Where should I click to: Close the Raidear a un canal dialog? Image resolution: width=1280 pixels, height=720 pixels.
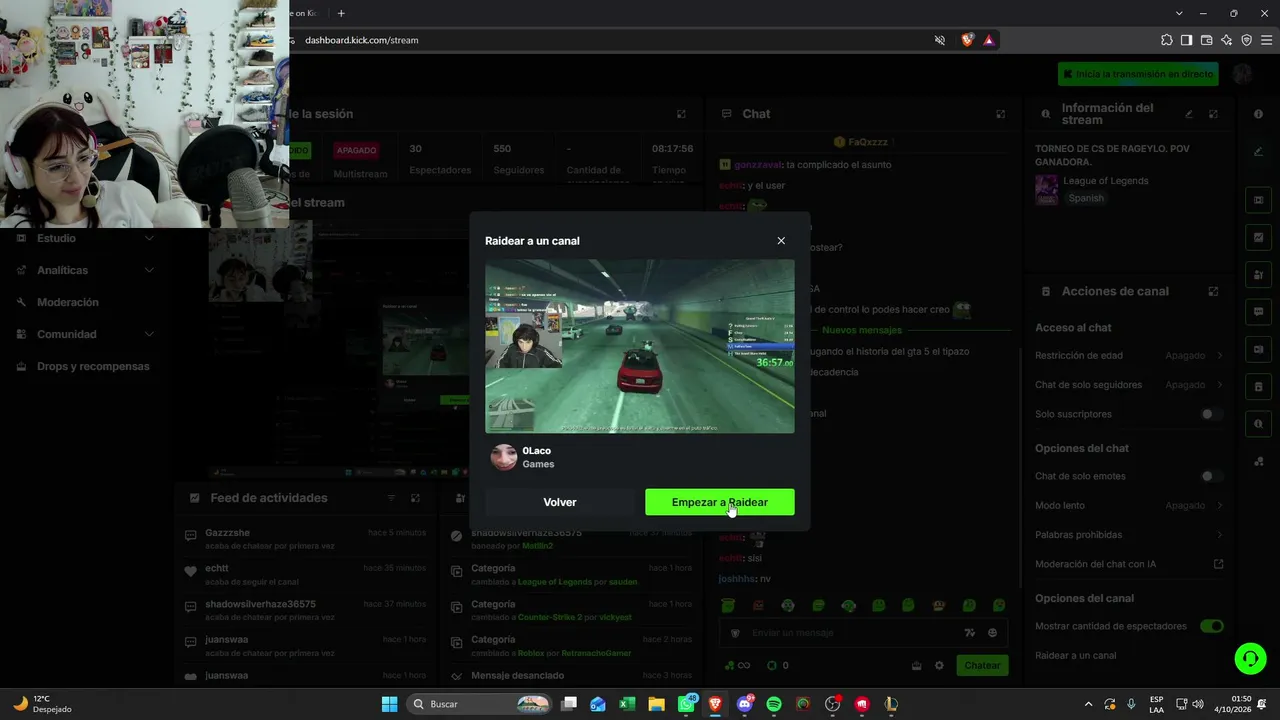(x=781, y=241)
